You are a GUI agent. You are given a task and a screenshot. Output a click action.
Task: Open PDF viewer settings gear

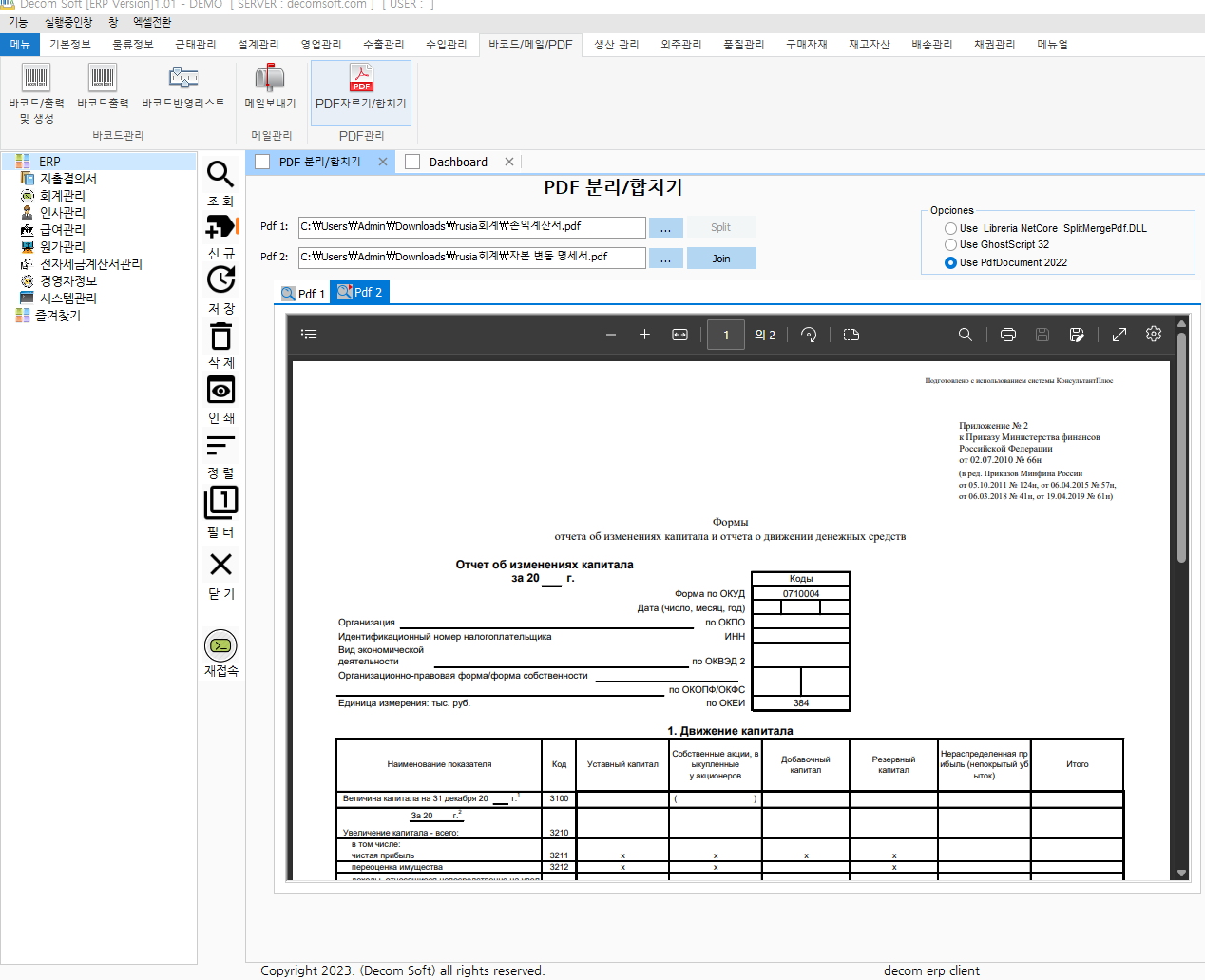pos(1154,334)
